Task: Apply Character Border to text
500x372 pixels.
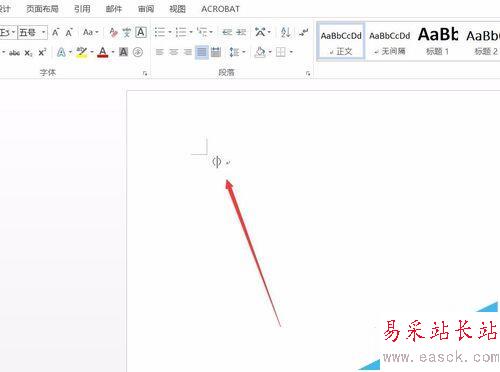Action: tap(141, 32)
